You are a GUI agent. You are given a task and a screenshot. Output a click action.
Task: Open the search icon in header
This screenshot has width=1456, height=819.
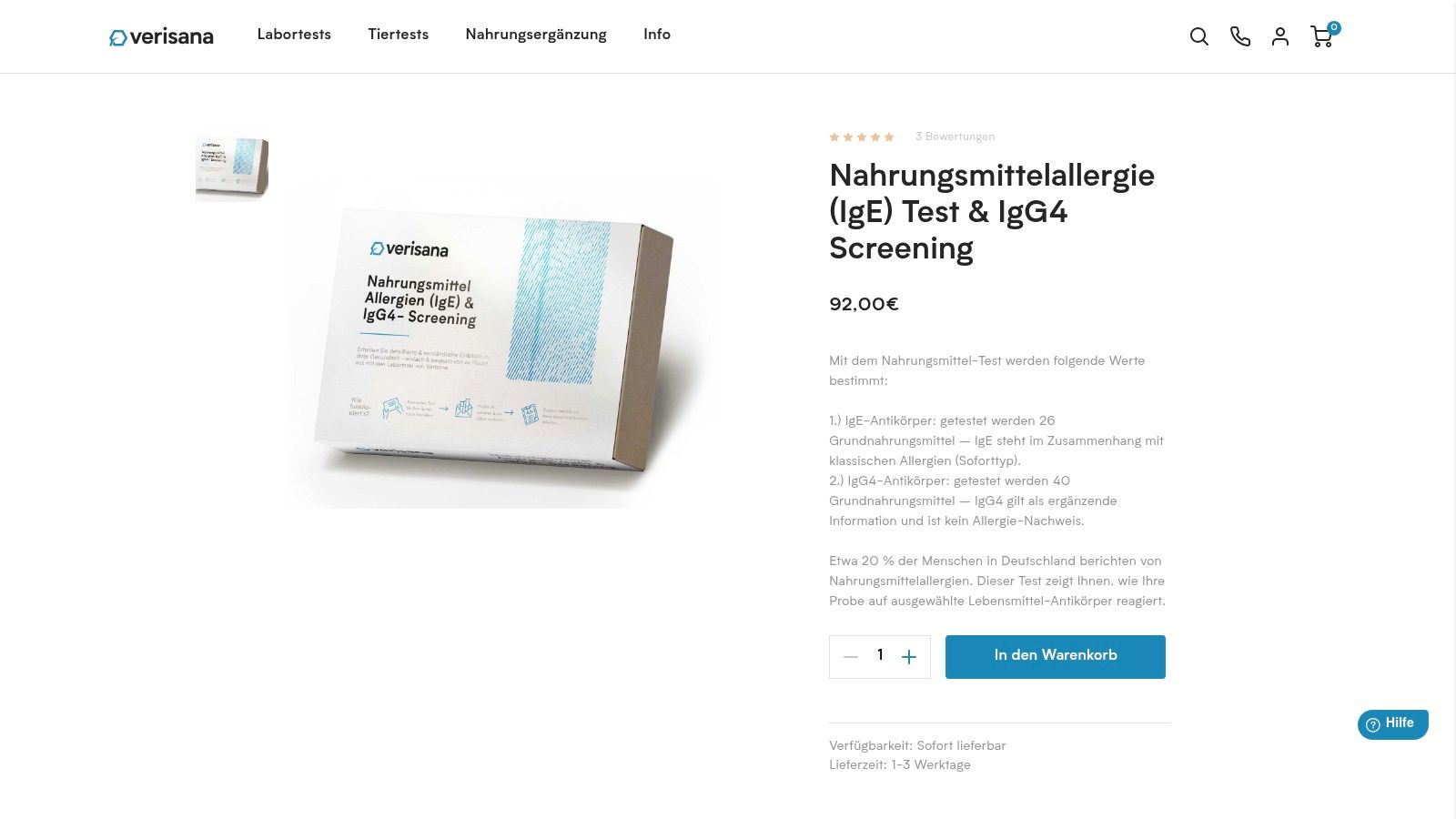point(1199,36)
